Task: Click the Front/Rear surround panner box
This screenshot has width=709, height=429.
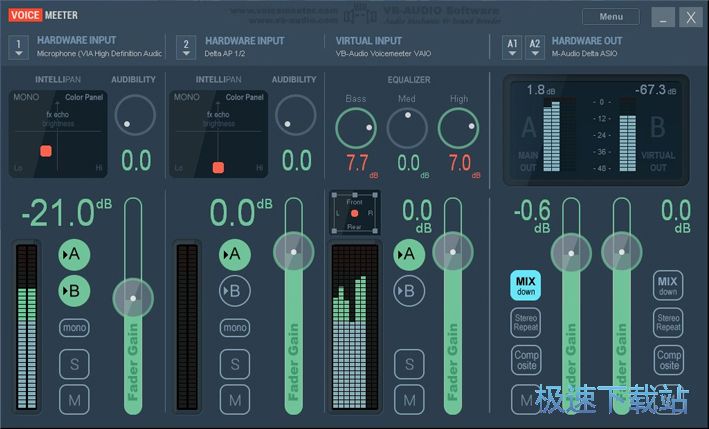Action: point(354,213)
